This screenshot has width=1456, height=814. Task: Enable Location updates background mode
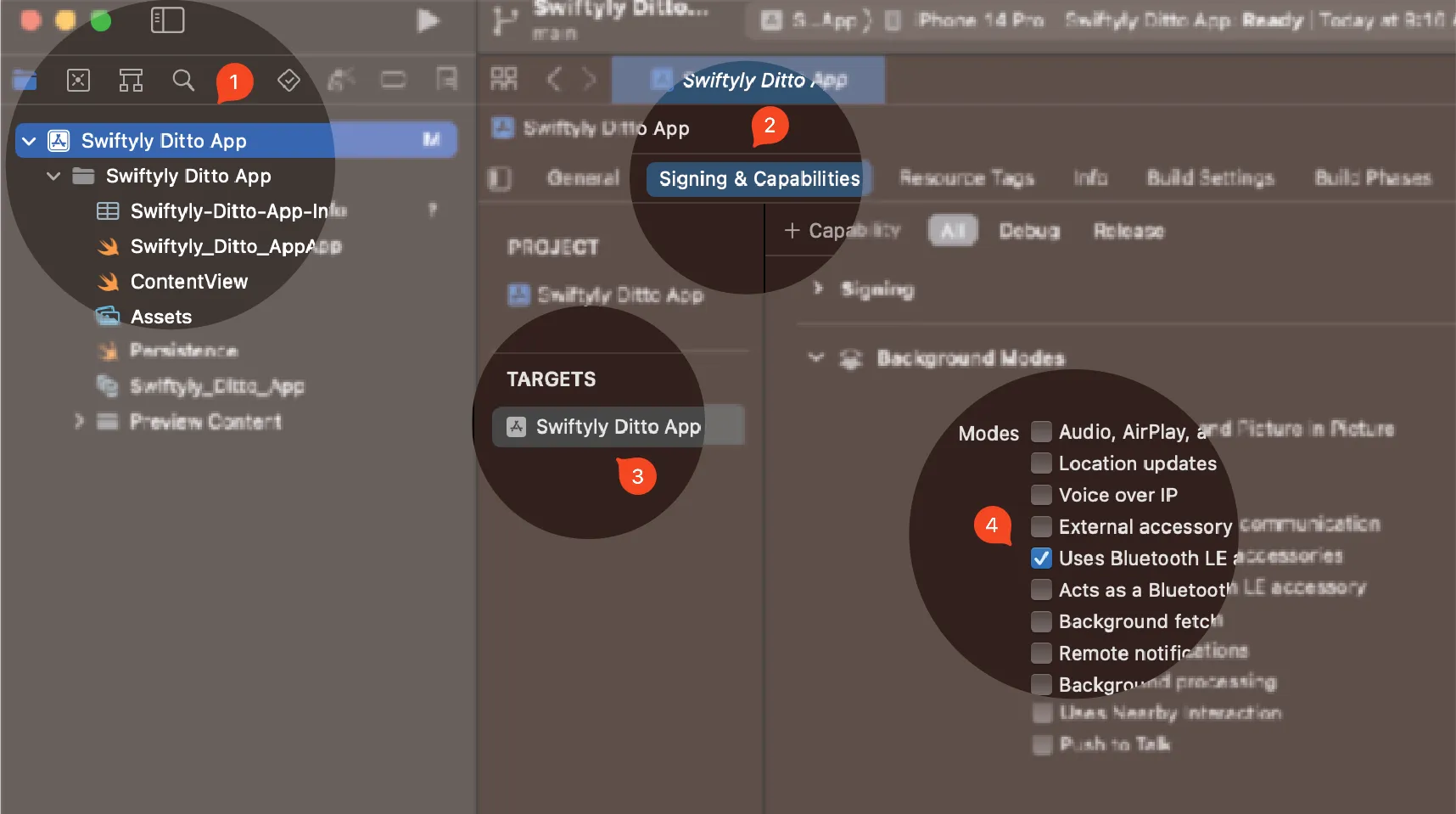1041,463
